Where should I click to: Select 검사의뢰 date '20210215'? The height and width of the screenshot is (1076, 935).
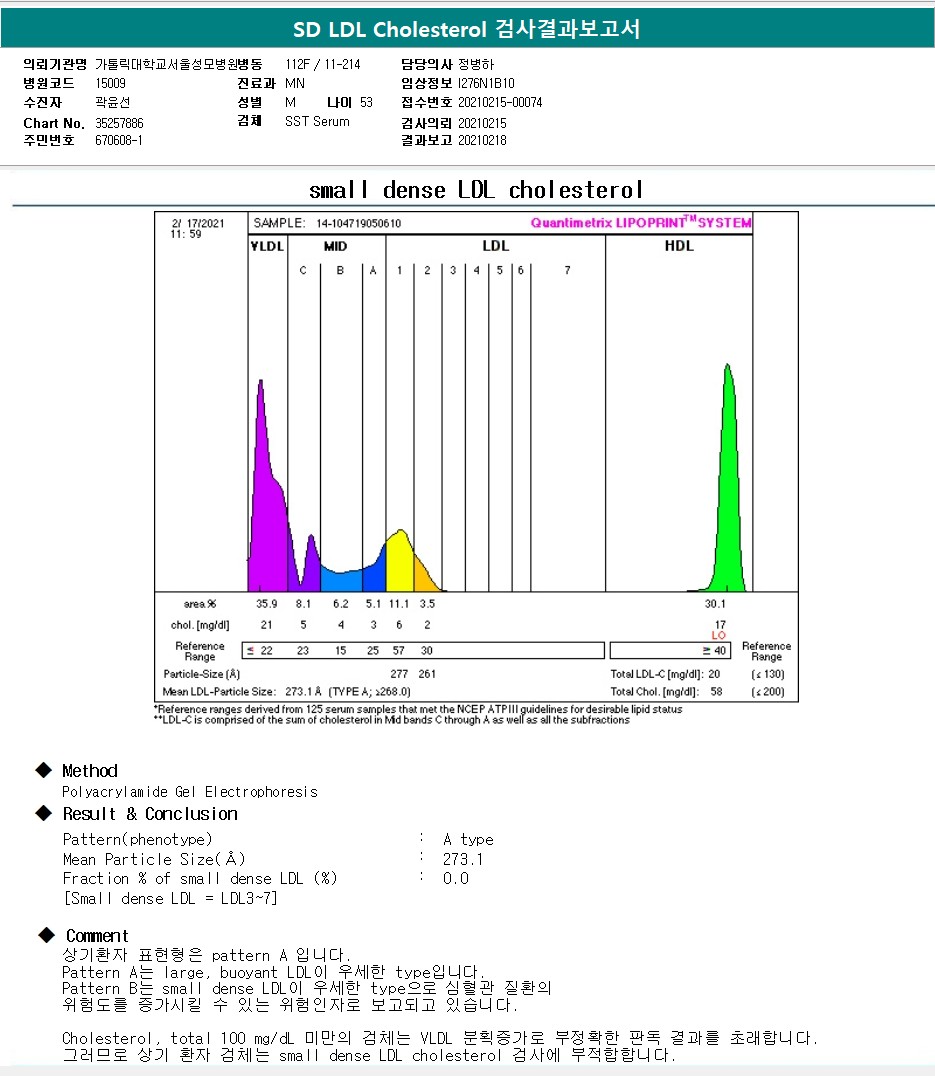(482, 124)
